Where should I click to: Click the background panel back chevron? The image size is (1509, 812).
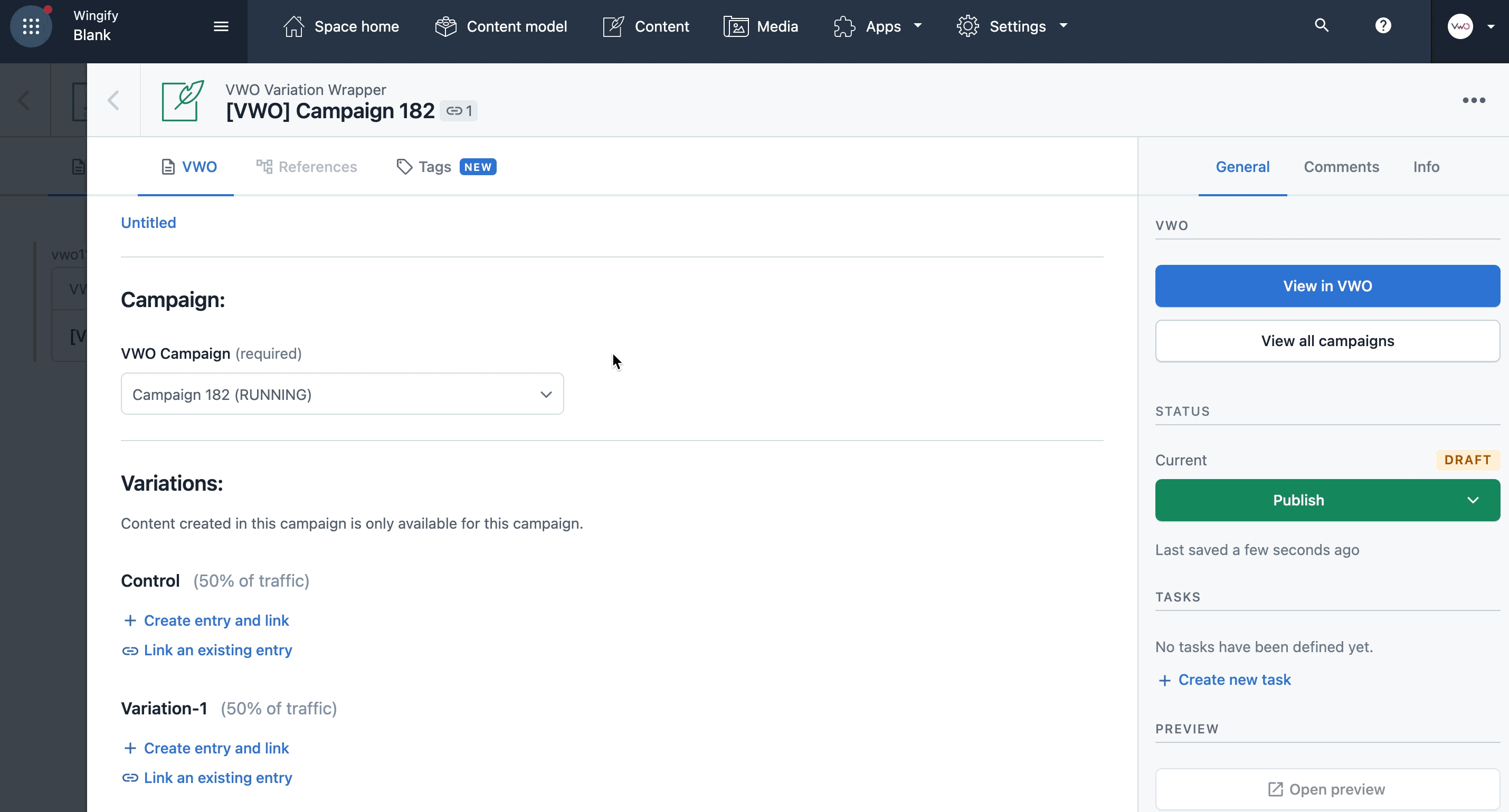point(23,100)
